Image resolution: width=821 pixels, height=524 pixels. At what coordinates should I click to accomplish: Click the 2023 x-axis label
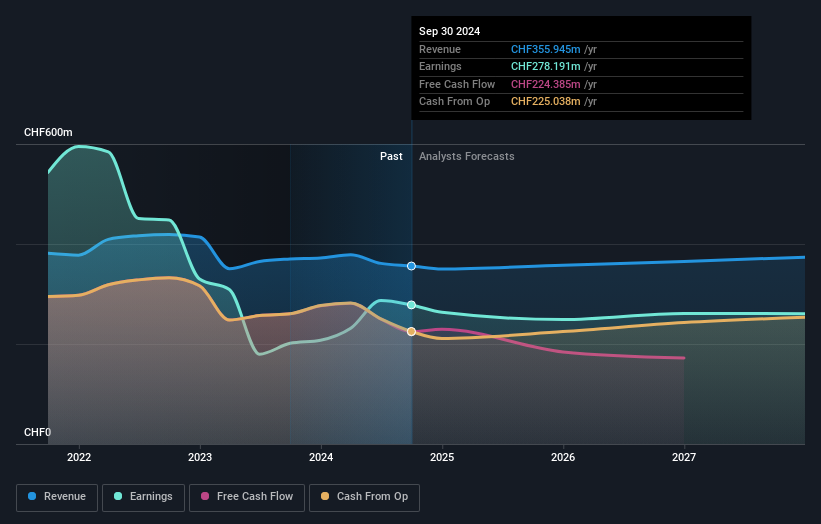[200, 457]
